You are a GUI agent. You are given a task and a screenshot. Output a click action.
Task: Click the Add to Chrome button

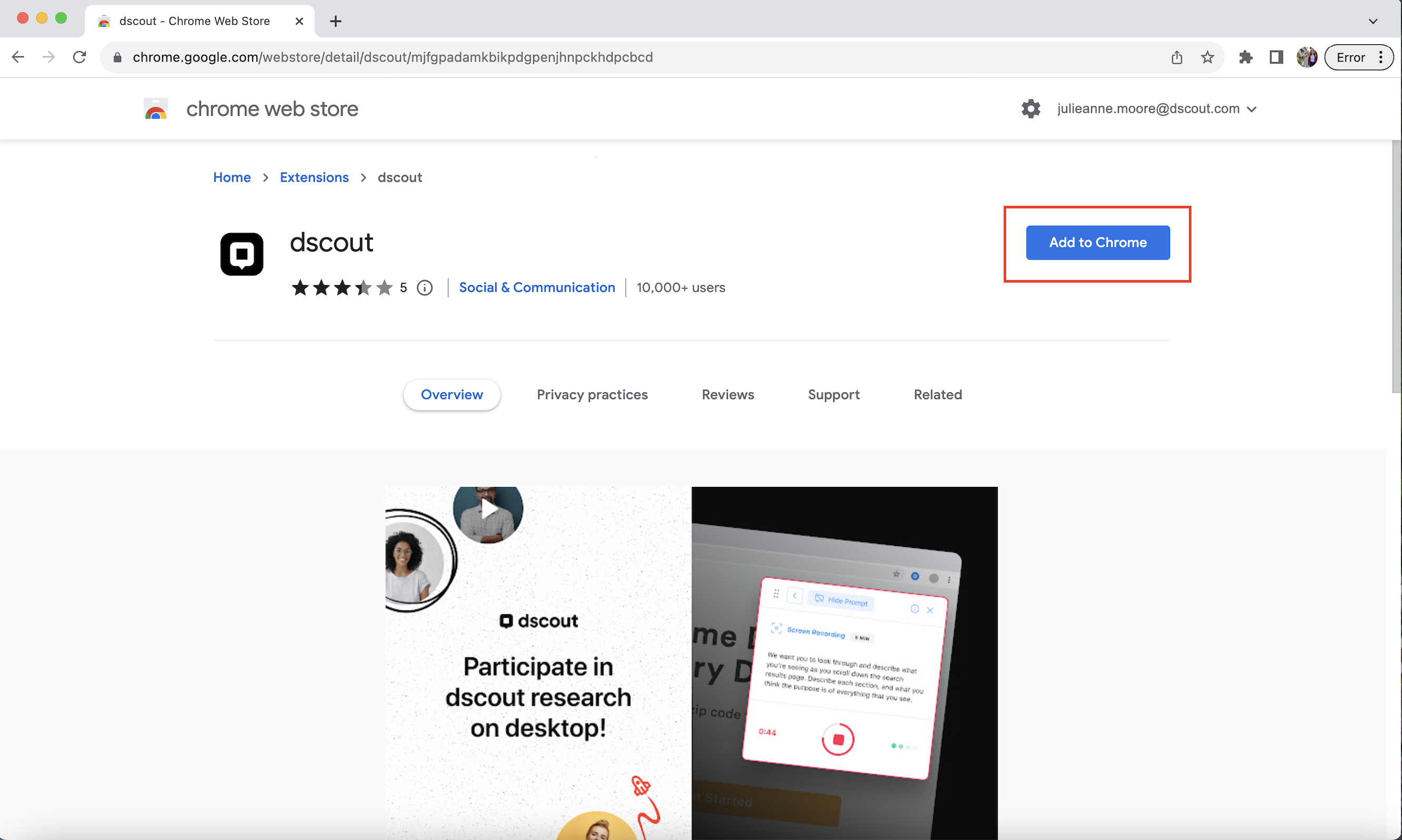tap(1097, 242)
